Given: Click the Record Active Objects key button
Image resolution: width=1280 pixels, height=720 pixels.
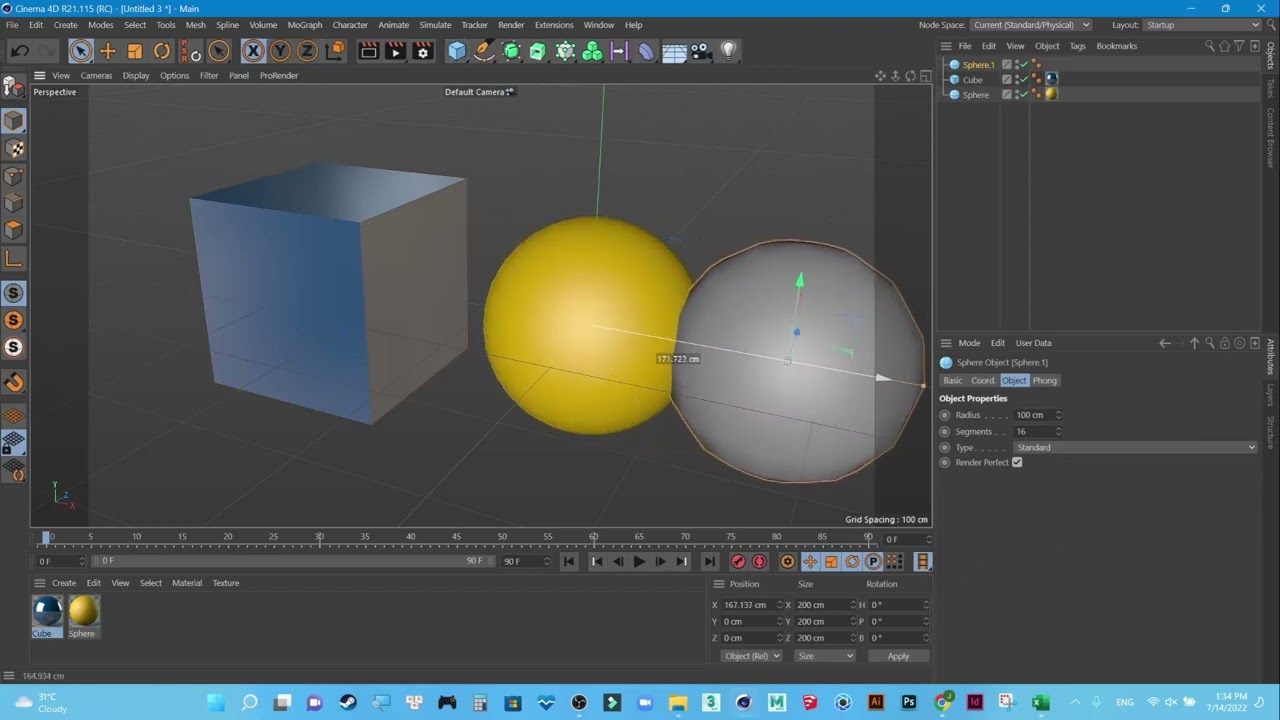Looking at the screenshot, I should tap(738, 562).
